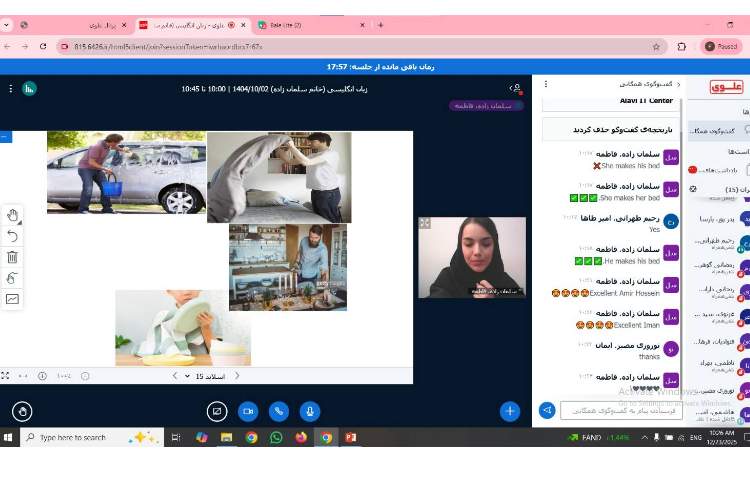
Task: Toggle webcam sharing button
Action: coord(248,412)
